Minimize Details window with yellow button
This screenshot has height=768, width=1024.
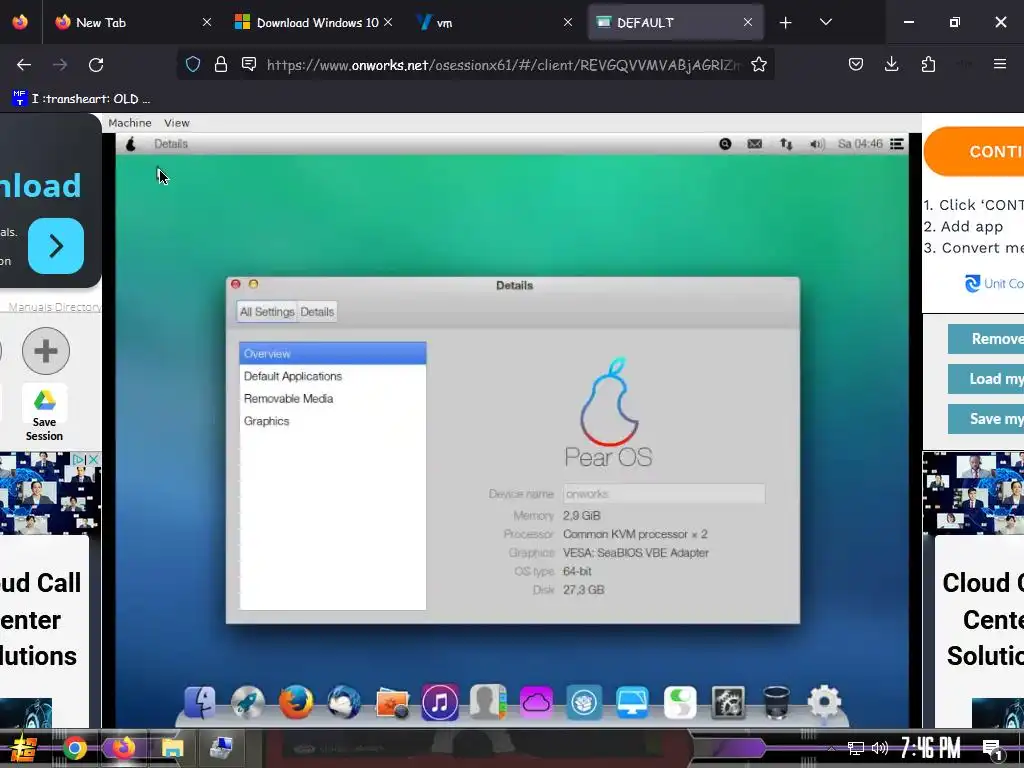tap(253, 284)
